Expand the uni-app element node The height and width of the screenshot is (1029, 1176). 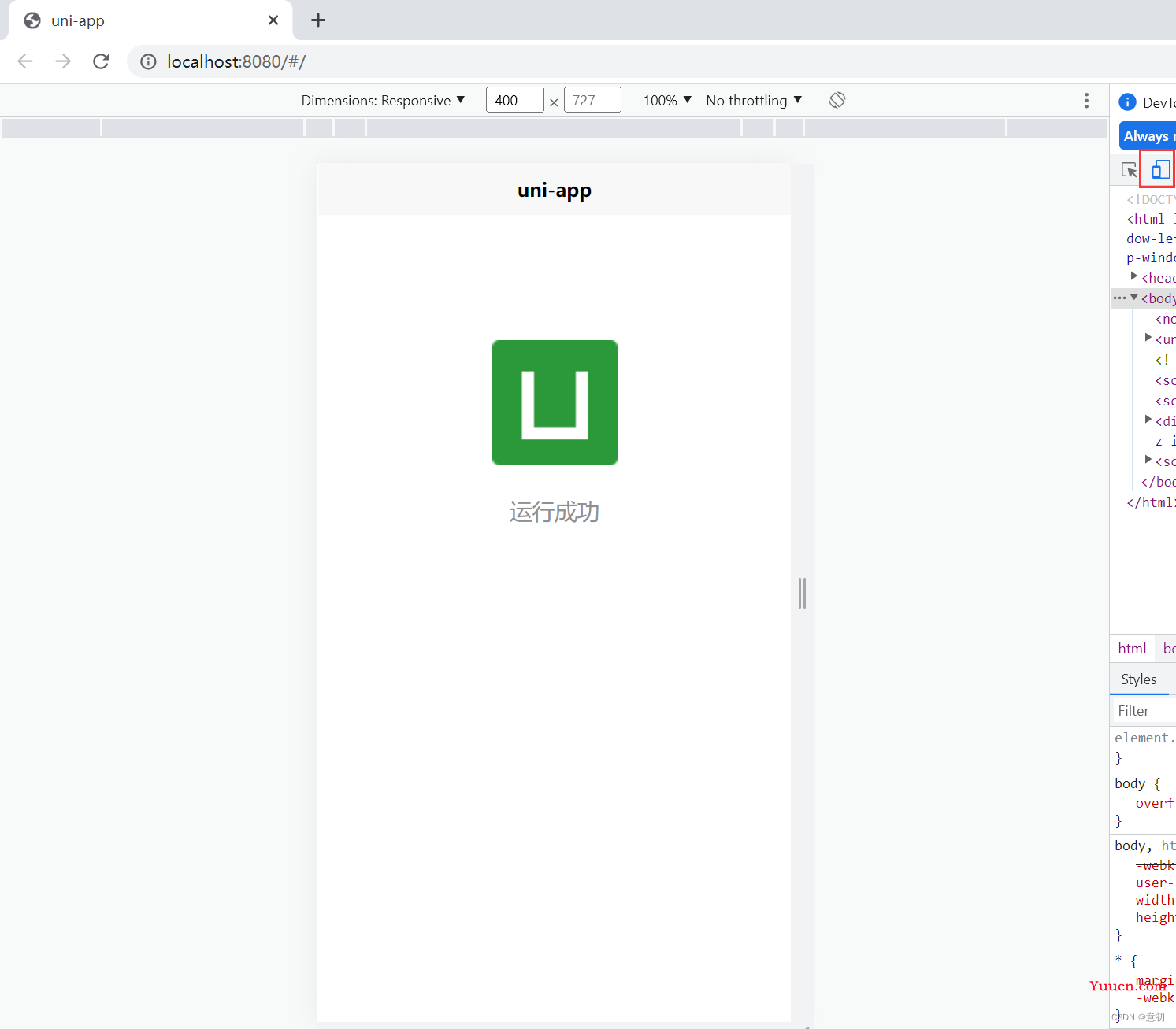[1148, 338]
